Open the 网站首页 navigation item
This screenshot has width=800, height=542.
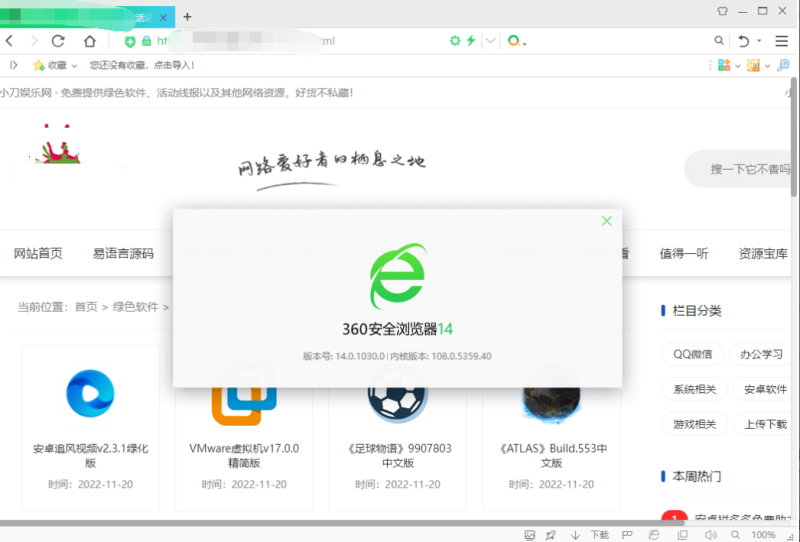[x=38, y=254]
